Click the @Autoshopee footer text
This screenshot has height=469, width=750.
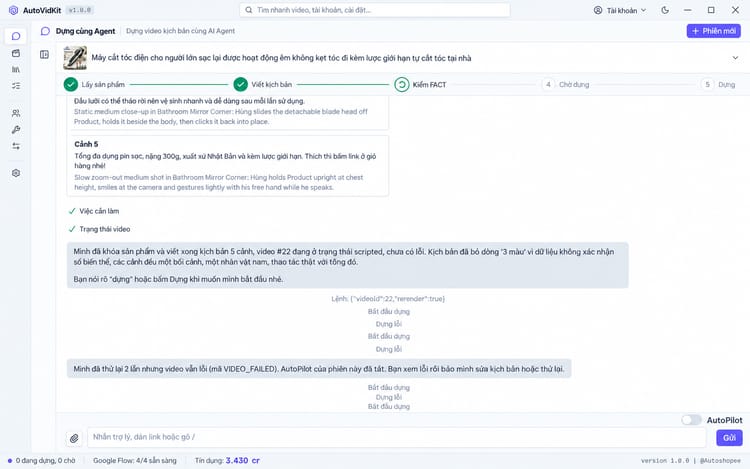720,461
